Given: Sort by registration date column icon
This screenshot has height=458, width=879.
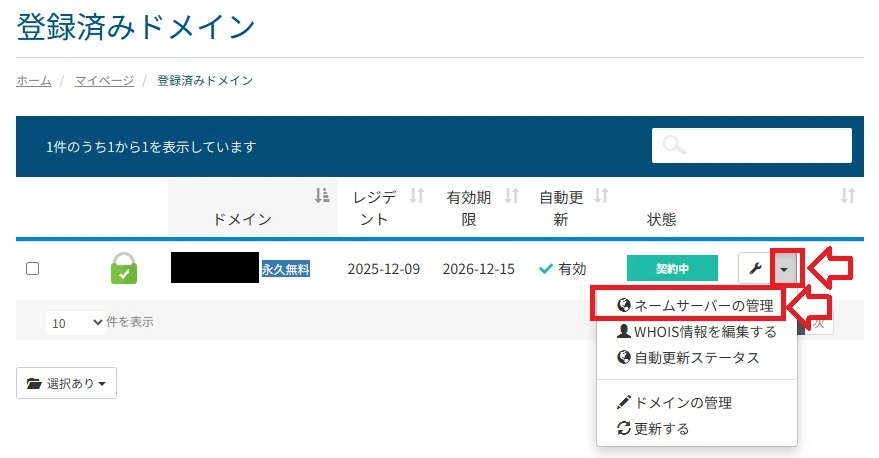Looking at the screenshot, I should click(417, 196).
